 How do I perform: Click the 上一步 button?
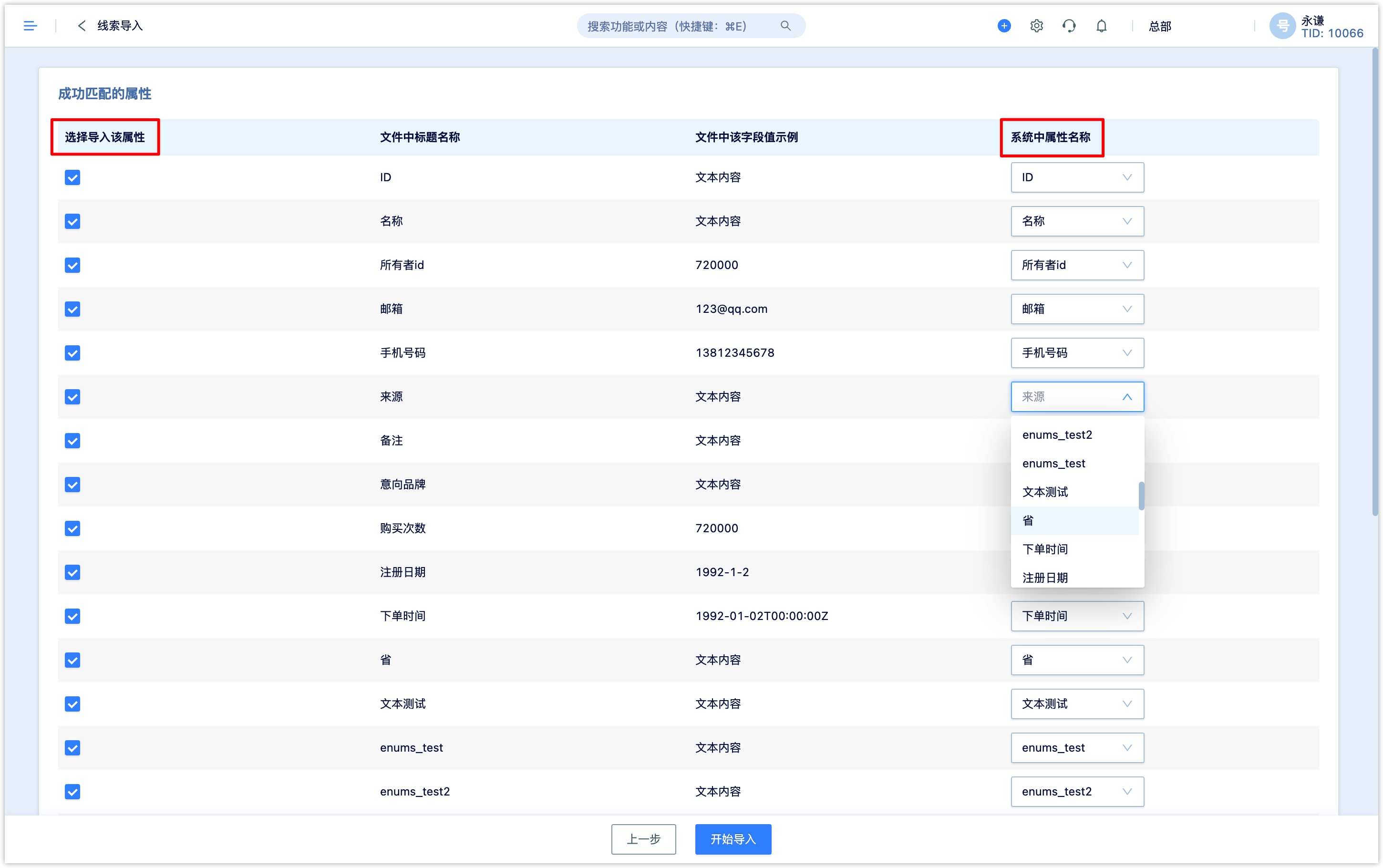click(x=643, y=839)
